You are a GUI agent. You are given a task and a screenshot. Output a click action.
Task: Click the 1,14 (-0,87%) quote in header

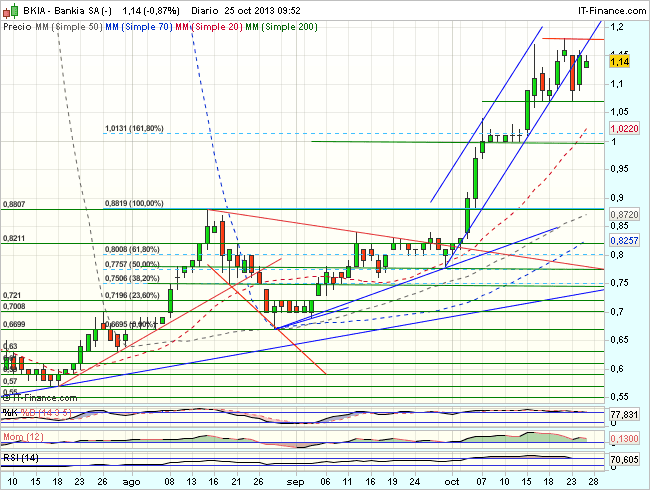(x=151, y=11)
